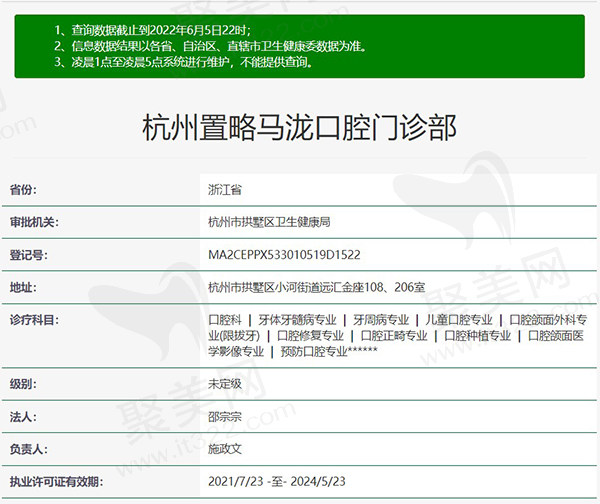Click the 省份 label
Image resolution: width=600 pixels, height=504 pixels.
point(23,189)
